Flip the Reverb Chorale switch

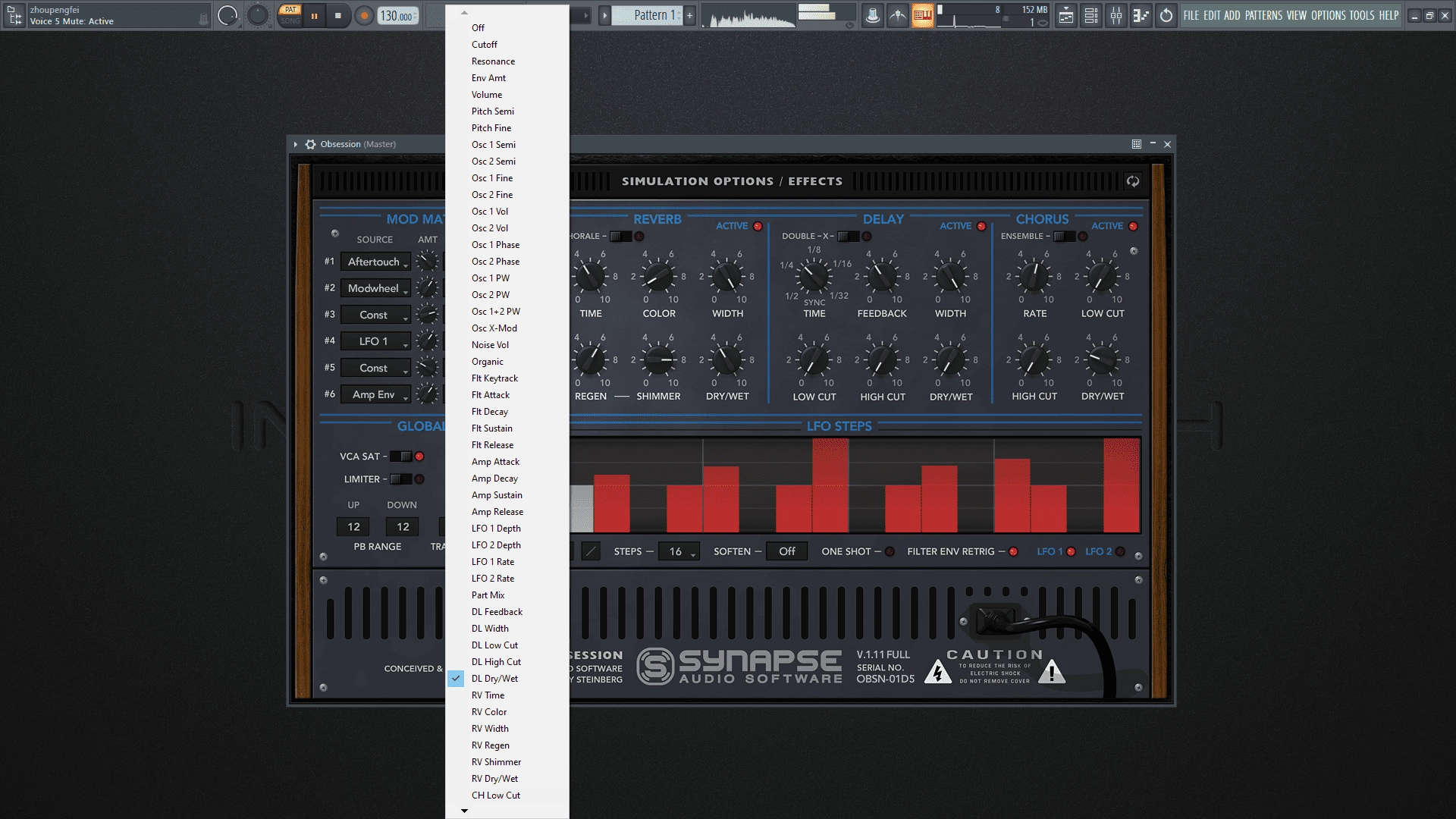pos(620,237)
